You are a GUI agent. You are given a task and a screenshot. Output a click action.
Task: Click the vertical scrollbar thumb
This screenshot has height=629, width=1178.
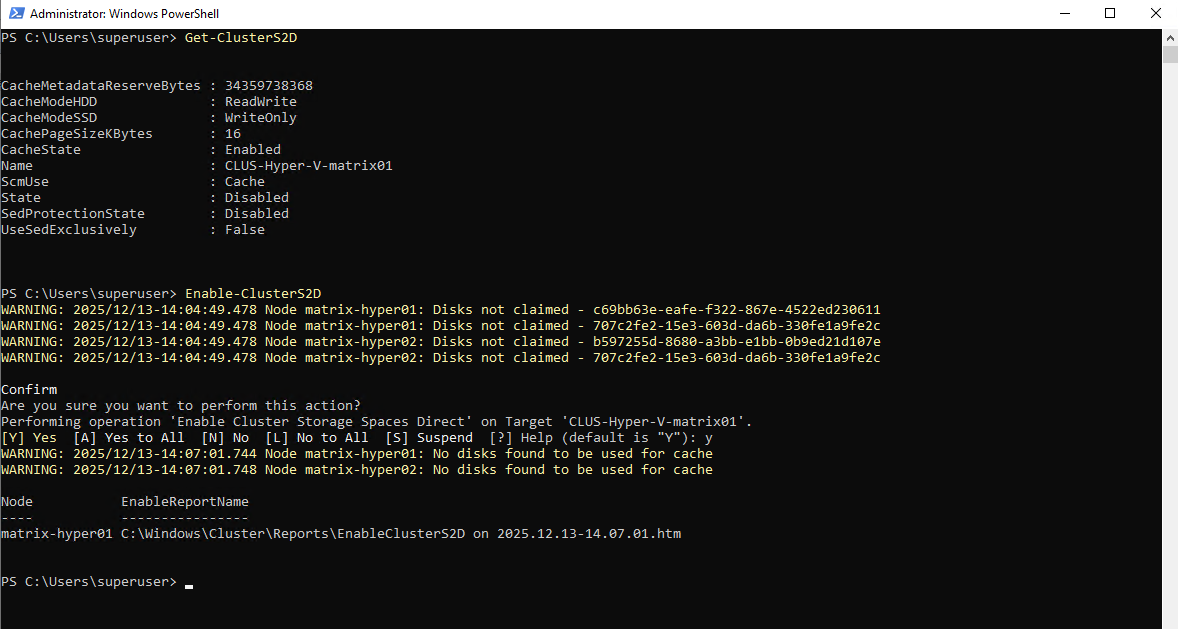click(x=1169, y=53)
